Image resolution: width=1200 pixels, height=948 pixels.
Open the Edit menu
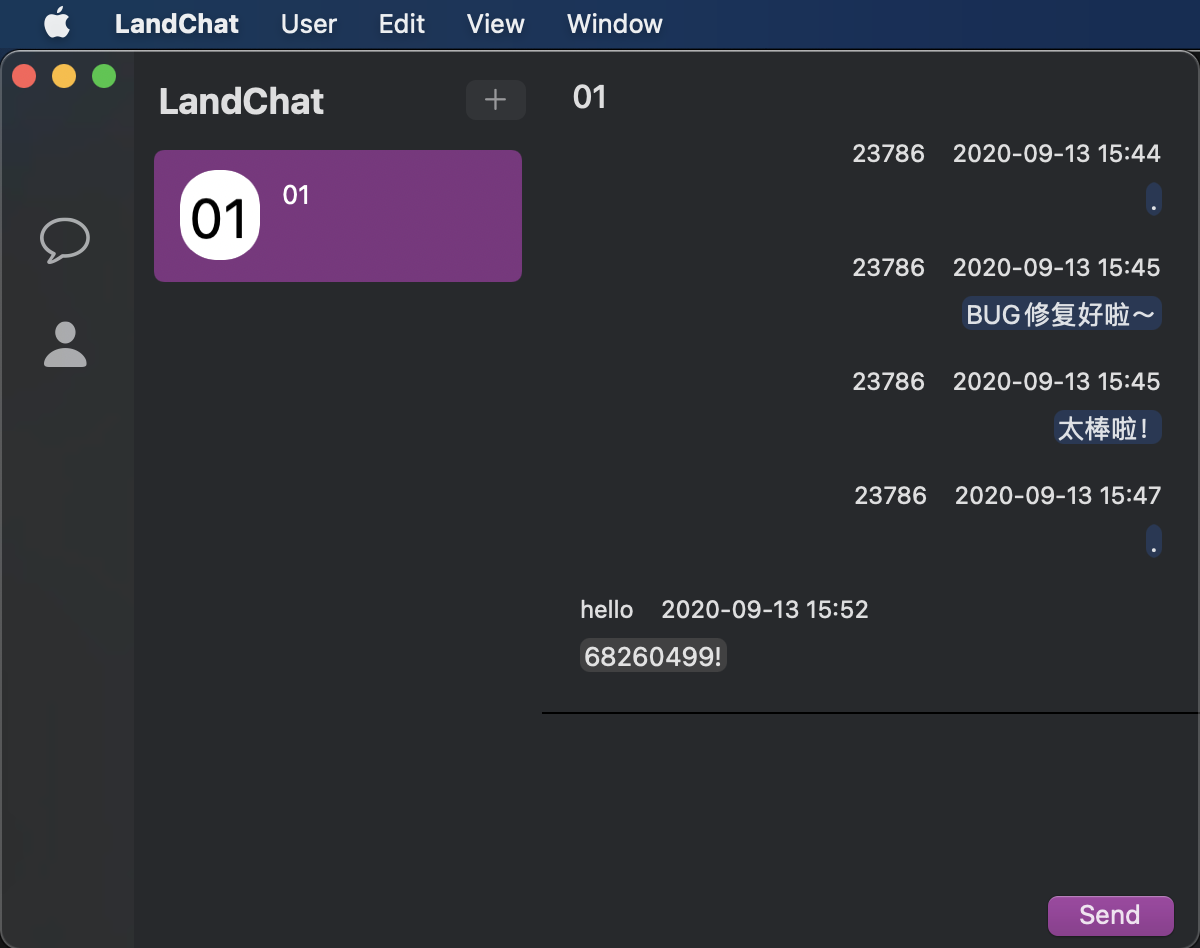click(x=402, y=24)
